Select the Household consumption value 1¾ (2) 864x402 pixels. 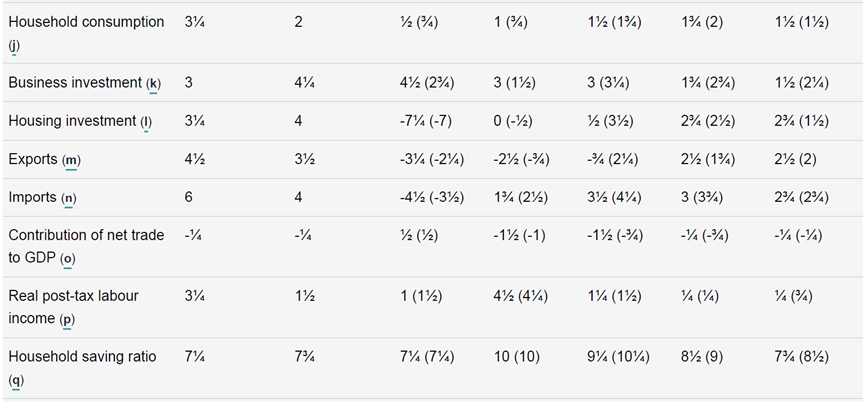[702, 23]
